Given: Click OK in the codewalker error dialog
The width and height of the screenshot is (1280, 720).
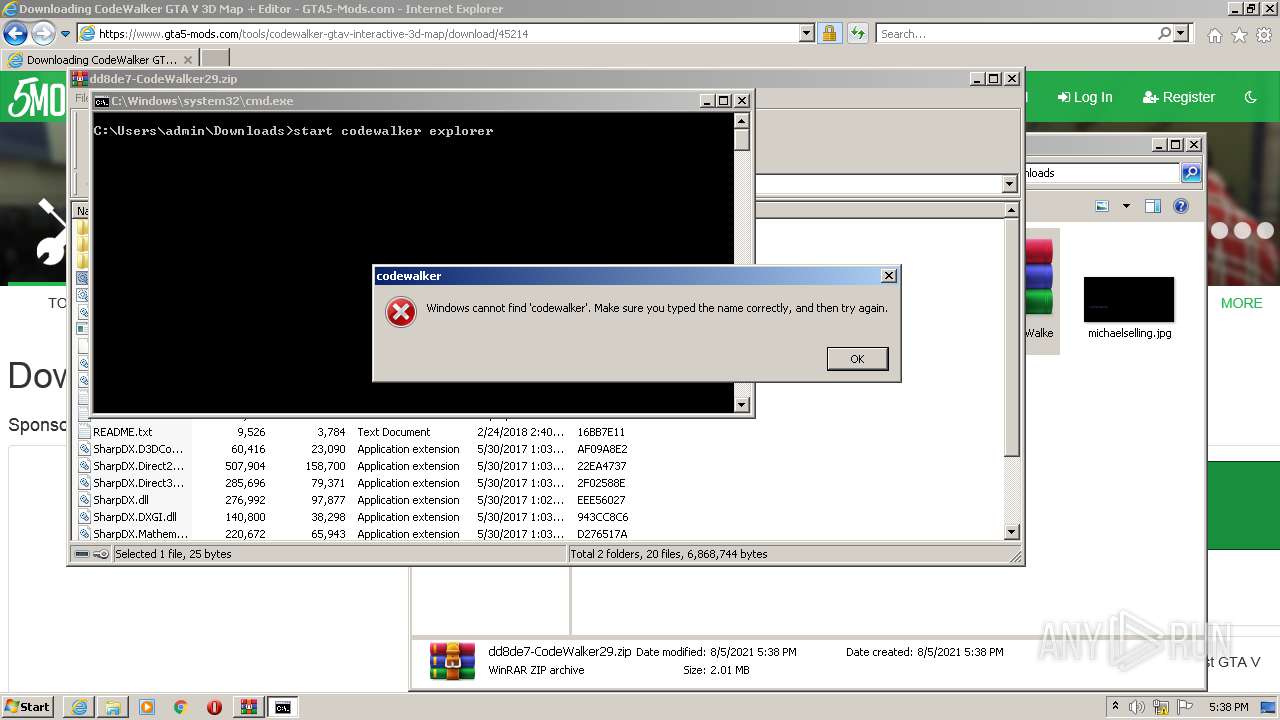Looking at the screenshot, I should [x=857, y=359].
